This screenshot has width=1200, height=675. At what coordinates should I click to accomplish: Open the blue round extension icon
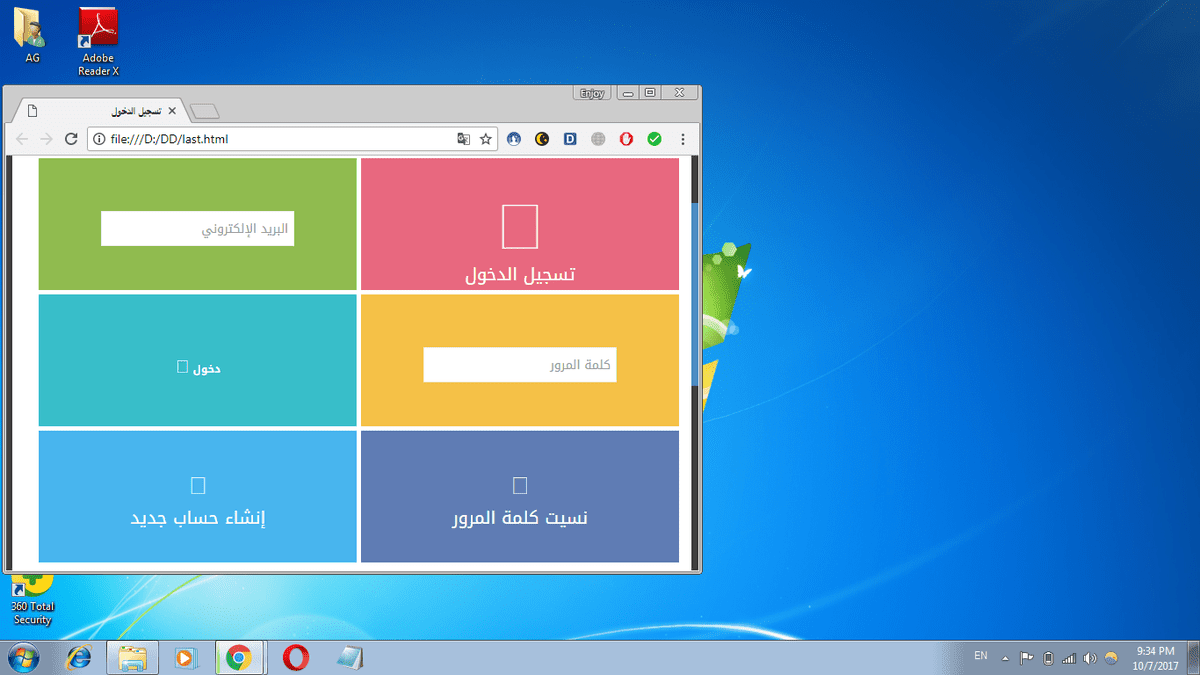pos(514,139)
